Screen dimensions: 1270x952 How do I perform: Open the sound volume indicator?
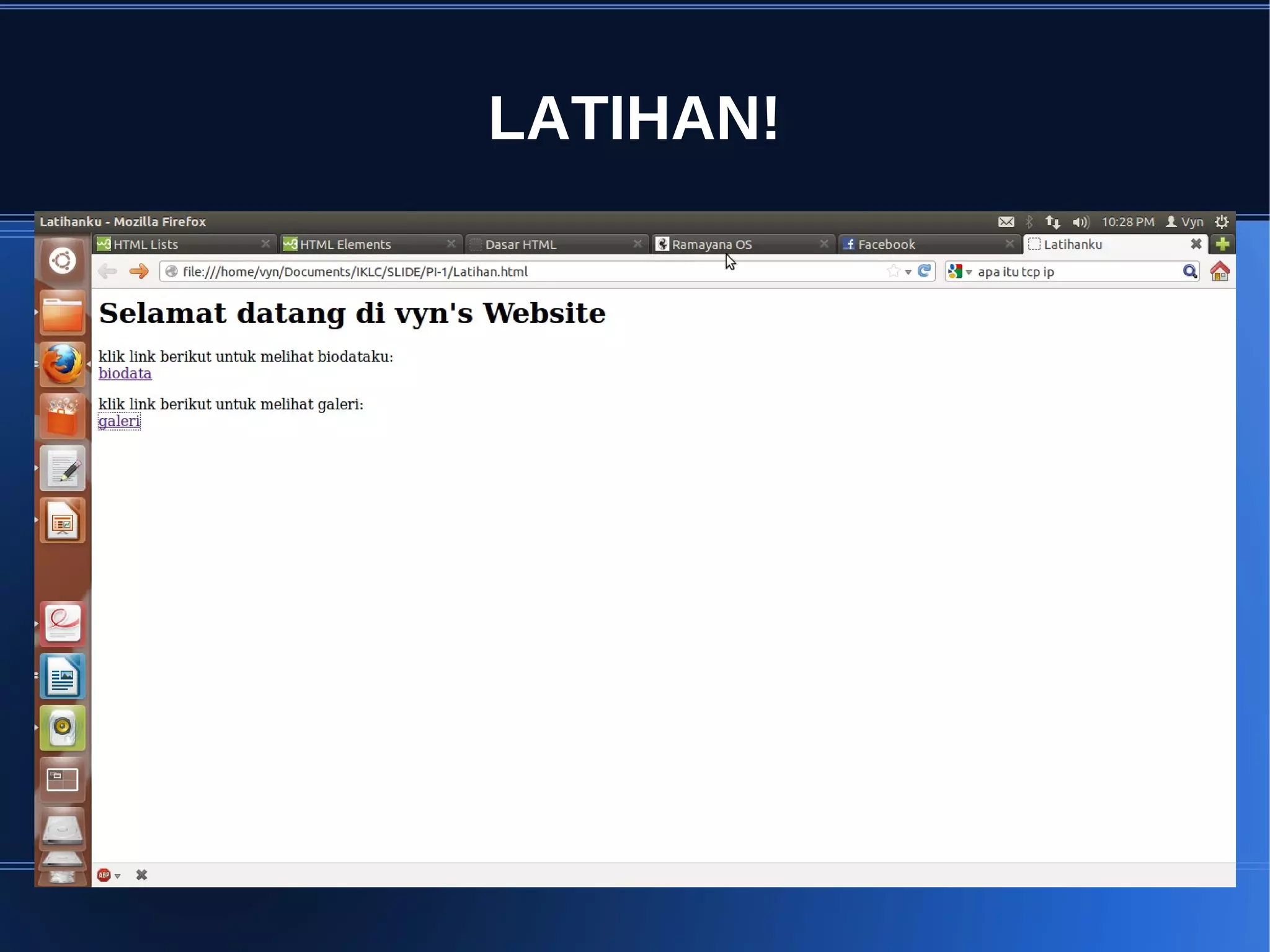coord(1080,222)
